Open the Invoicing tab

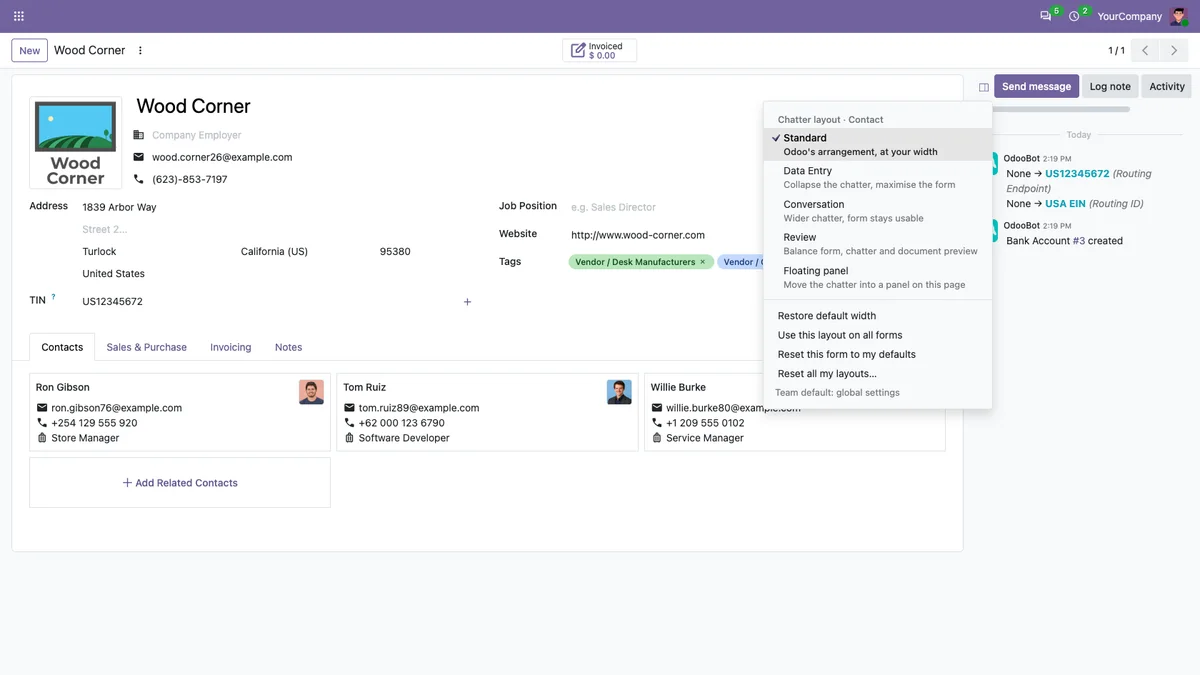[x=231, y=347]
